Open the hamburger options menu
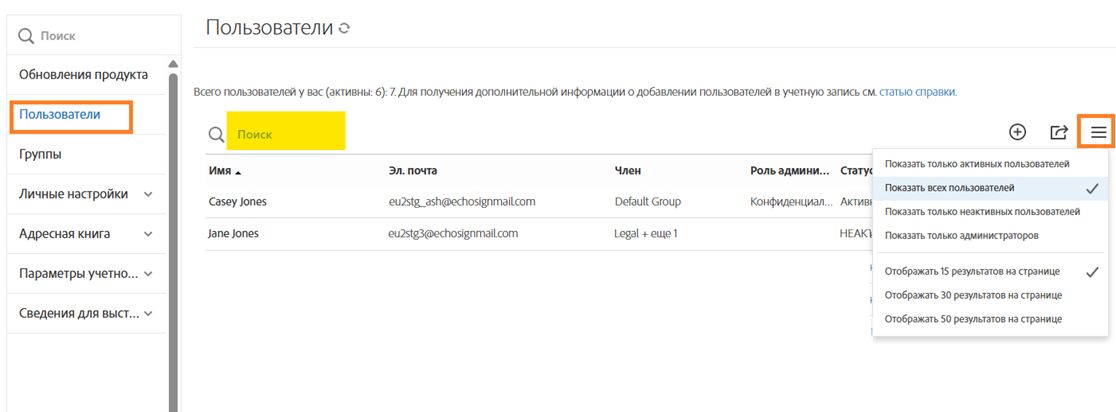 pos(1098,131)
